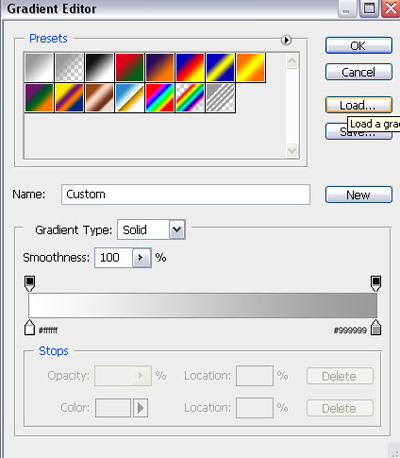Open the Smoothness slider arrow

(x=141, y=258)
